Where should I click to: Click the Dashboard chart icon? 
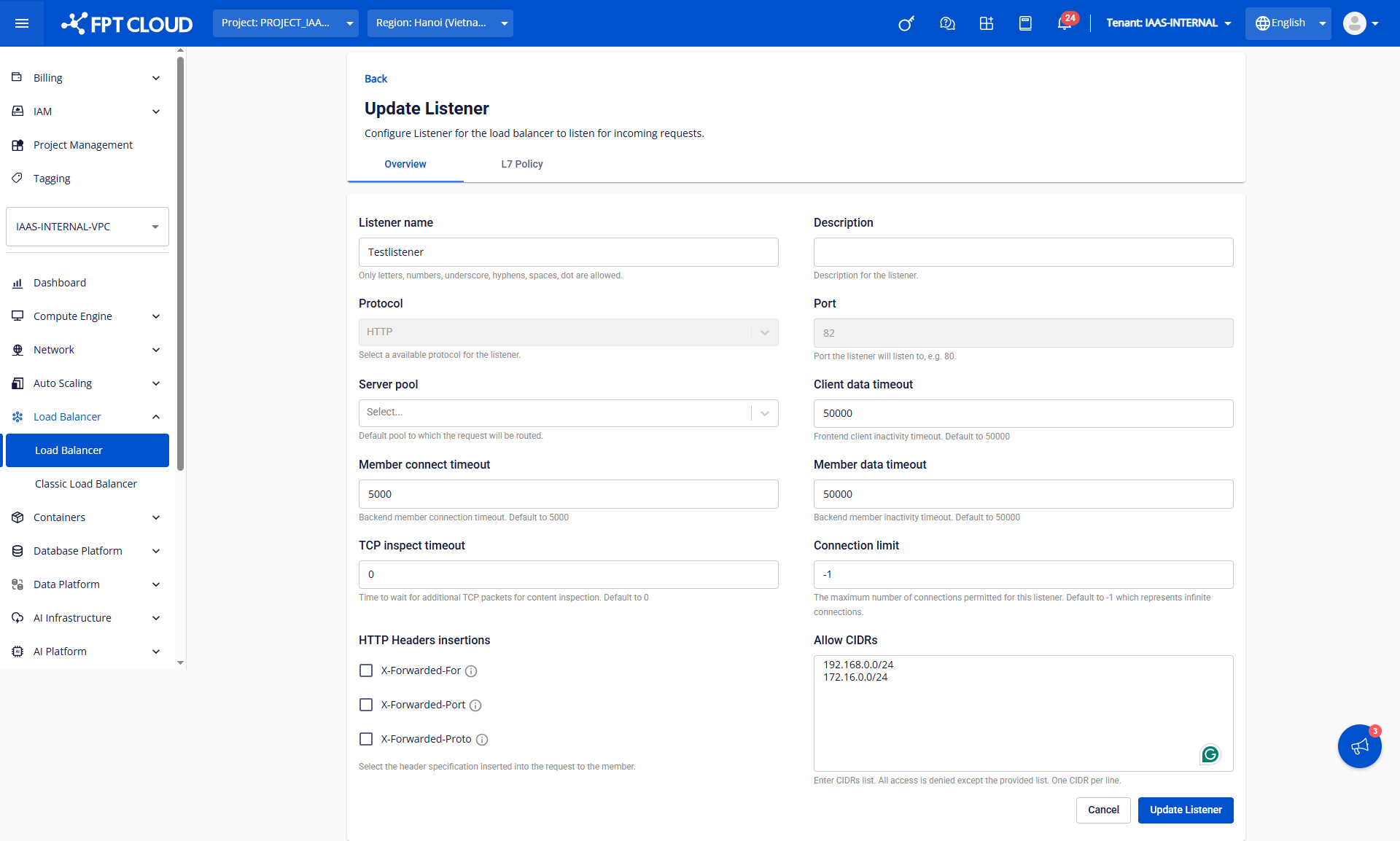click(x=17, y=283)
